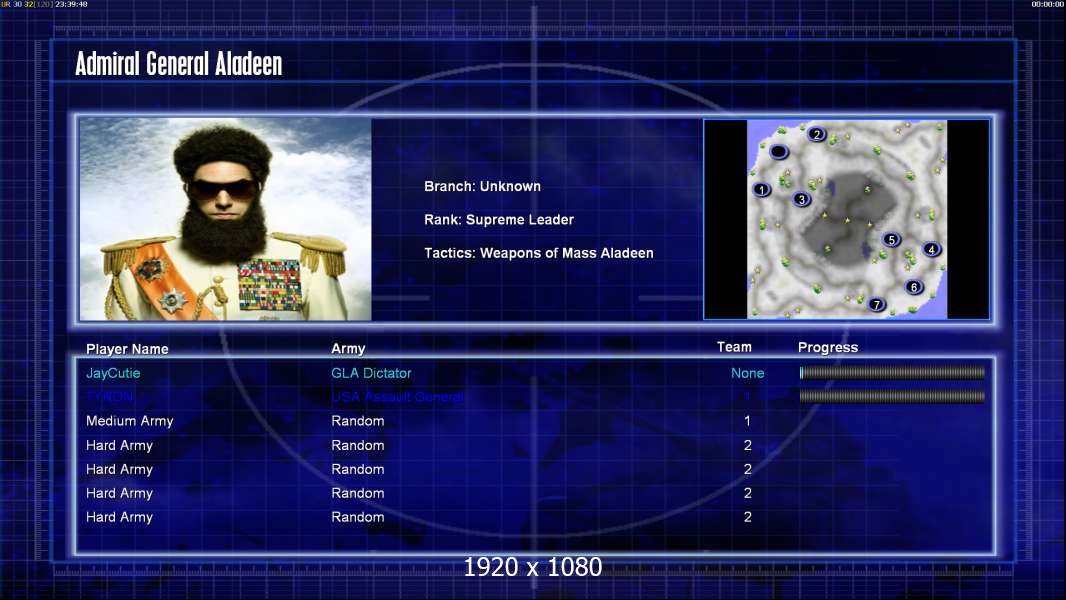Choose start position marker 6 on minimap

[x=914, y=287]
